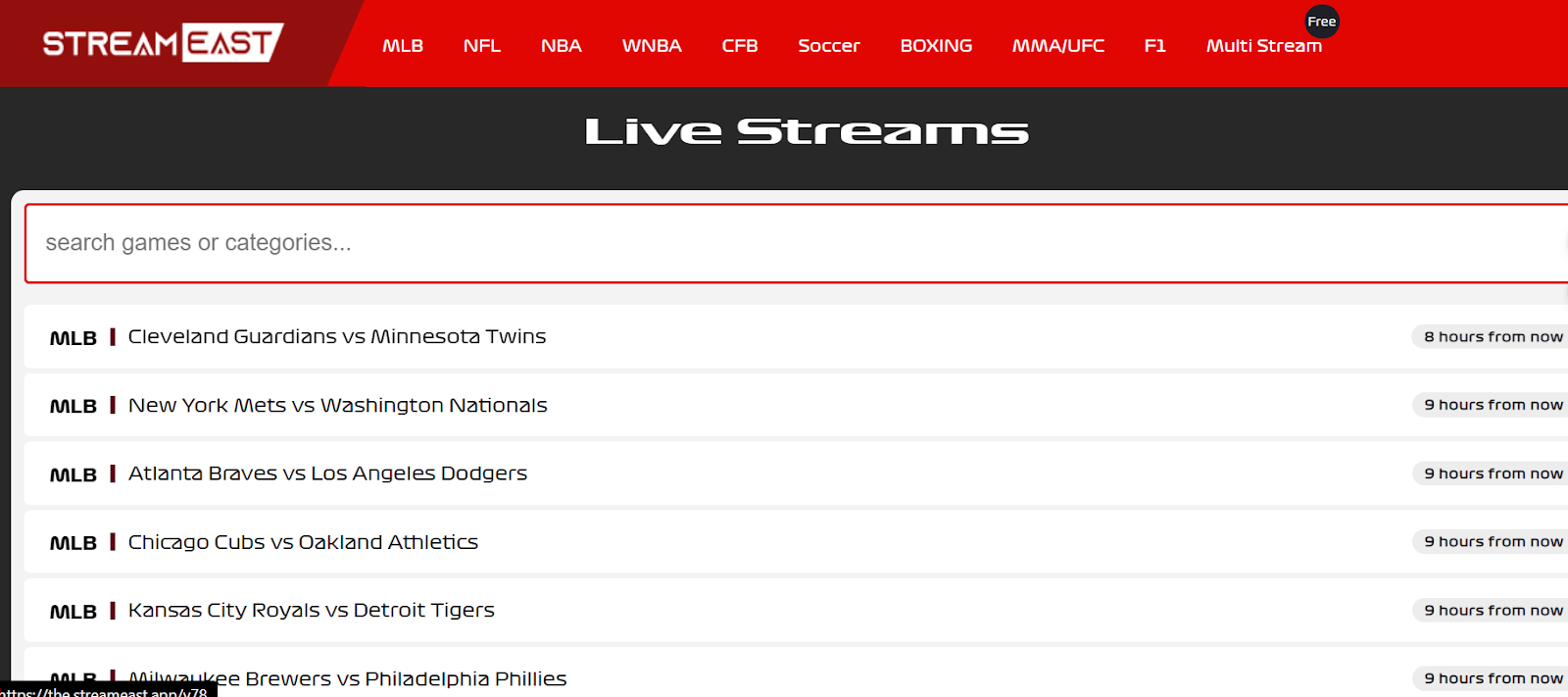Click the MLB label on Cubs row
Viewport: 1568px width, 697px height.
point(73,543)
